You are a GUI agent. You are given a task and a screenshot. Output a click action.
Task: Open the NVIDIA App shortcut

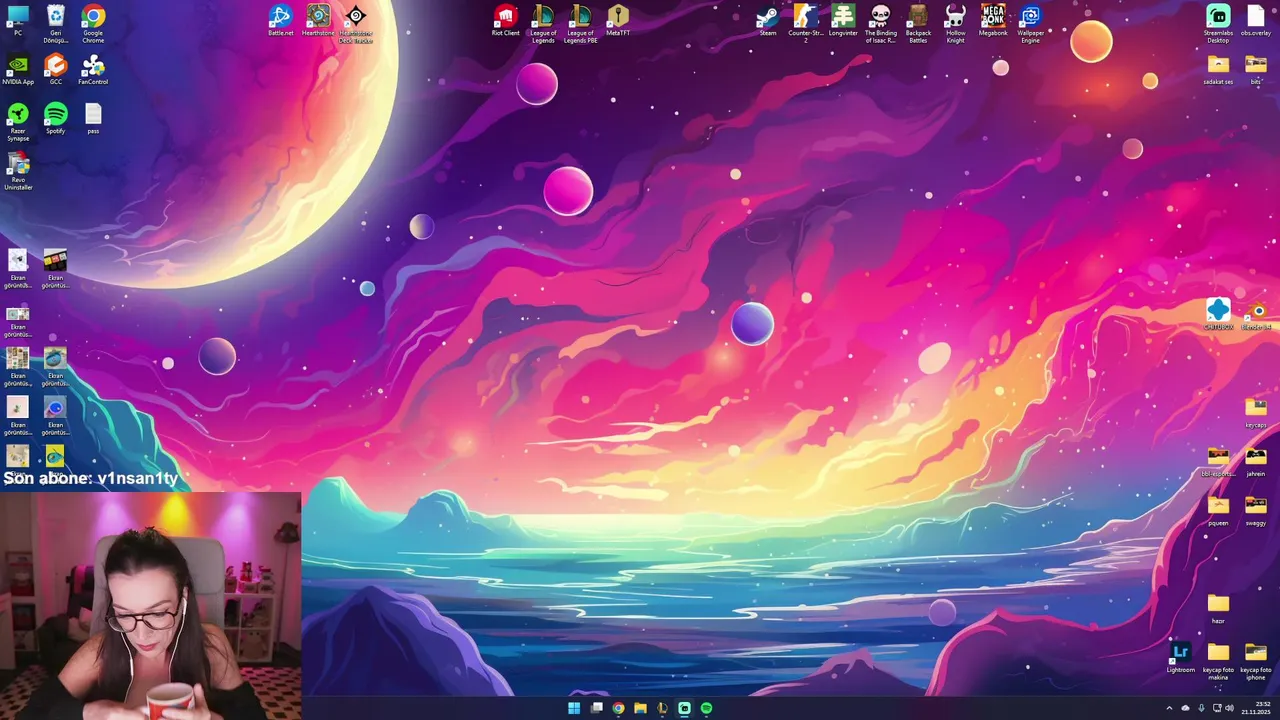pos(18,69)
